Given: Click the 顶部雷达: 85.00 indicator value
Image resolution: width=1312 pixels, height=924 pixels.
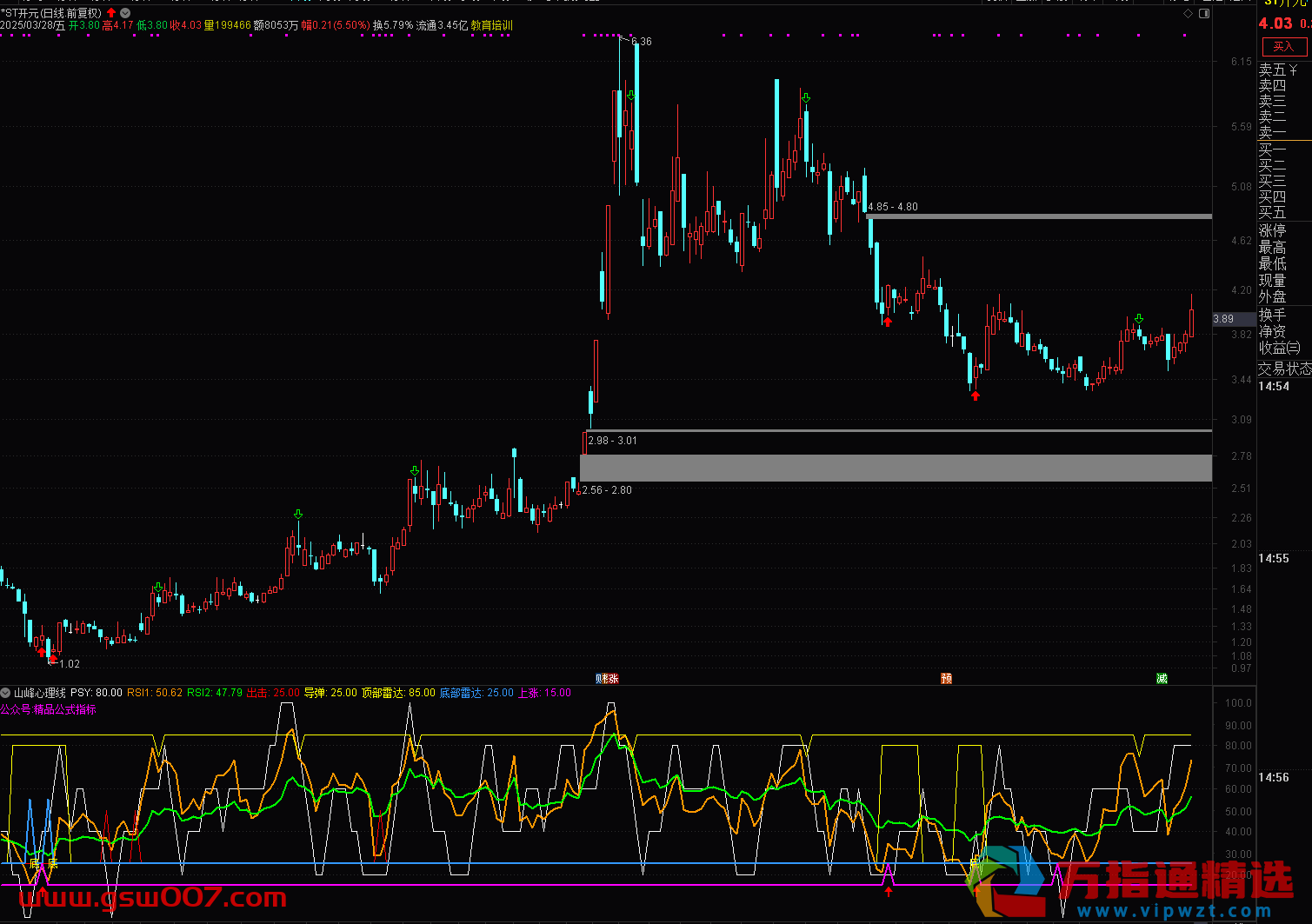Looking at the screenshot, I should pos(398,693).
